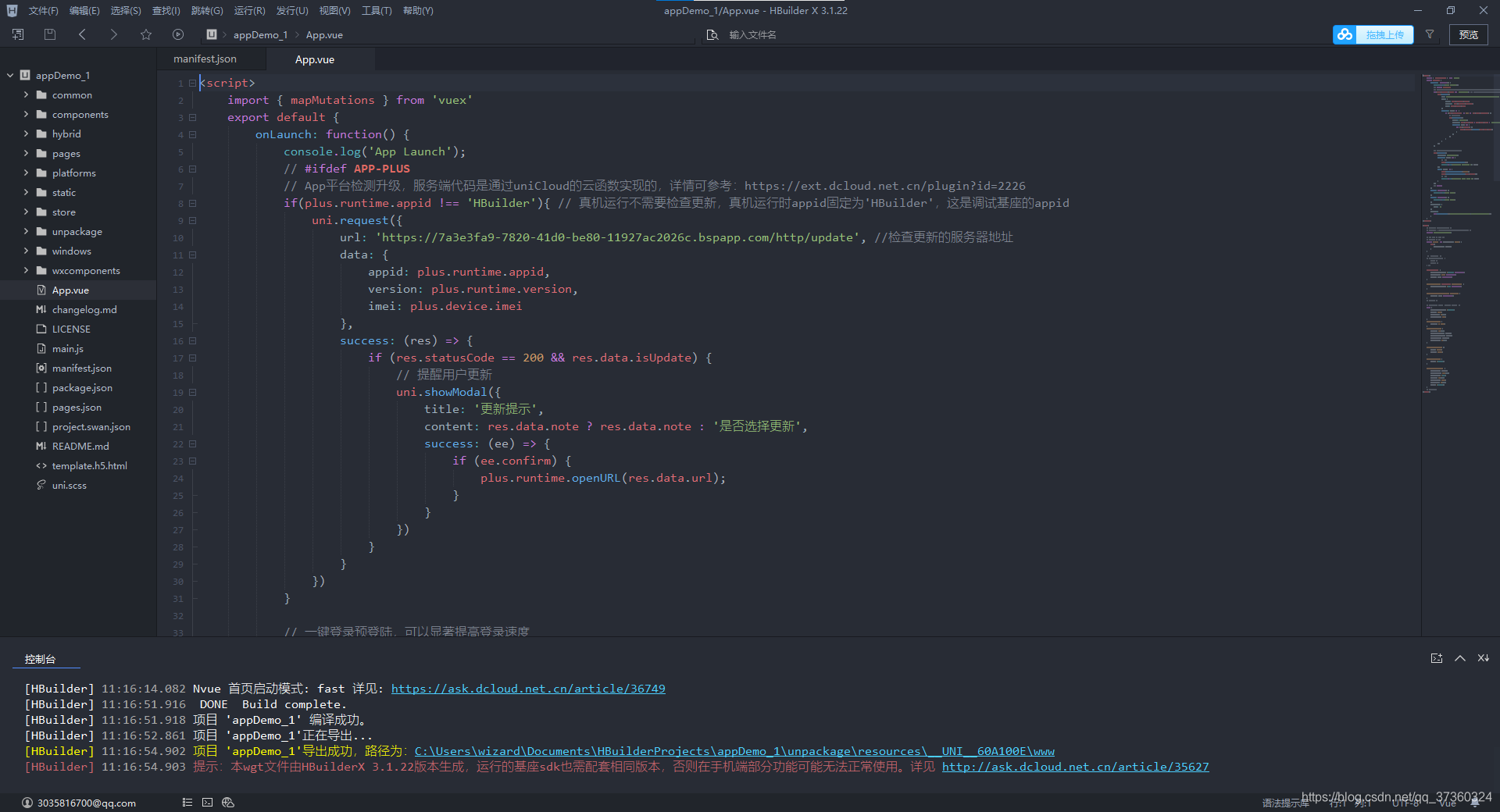The image size is (1500, 812).
Task: Fold export default block at line 3
Action: pos(192,117)
